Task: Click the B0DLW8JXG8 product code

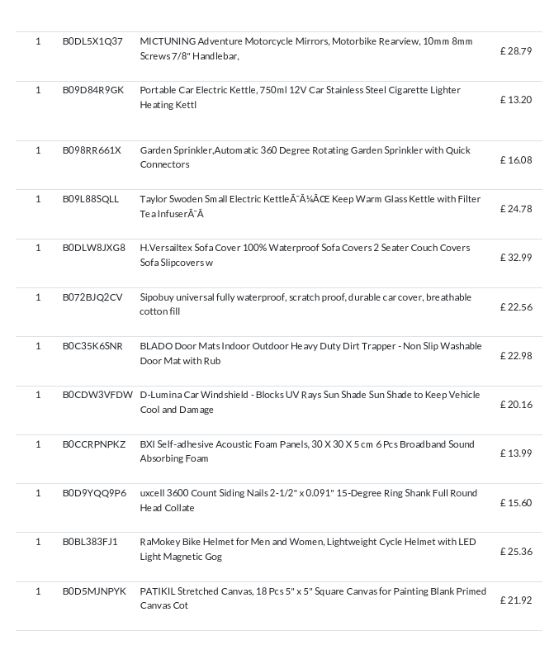Action: pyautogui.click(x=94, y=248)
